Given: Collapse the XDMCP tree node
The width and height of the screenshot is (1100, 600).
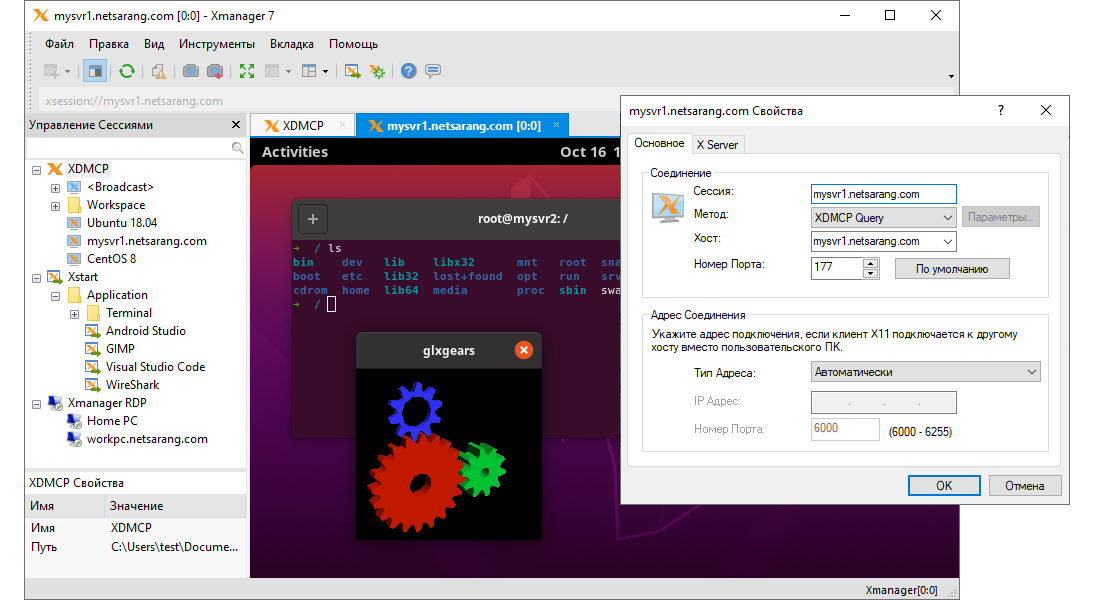Looking at the screenshot, I should pyautogui.click(x=36, y=170).
